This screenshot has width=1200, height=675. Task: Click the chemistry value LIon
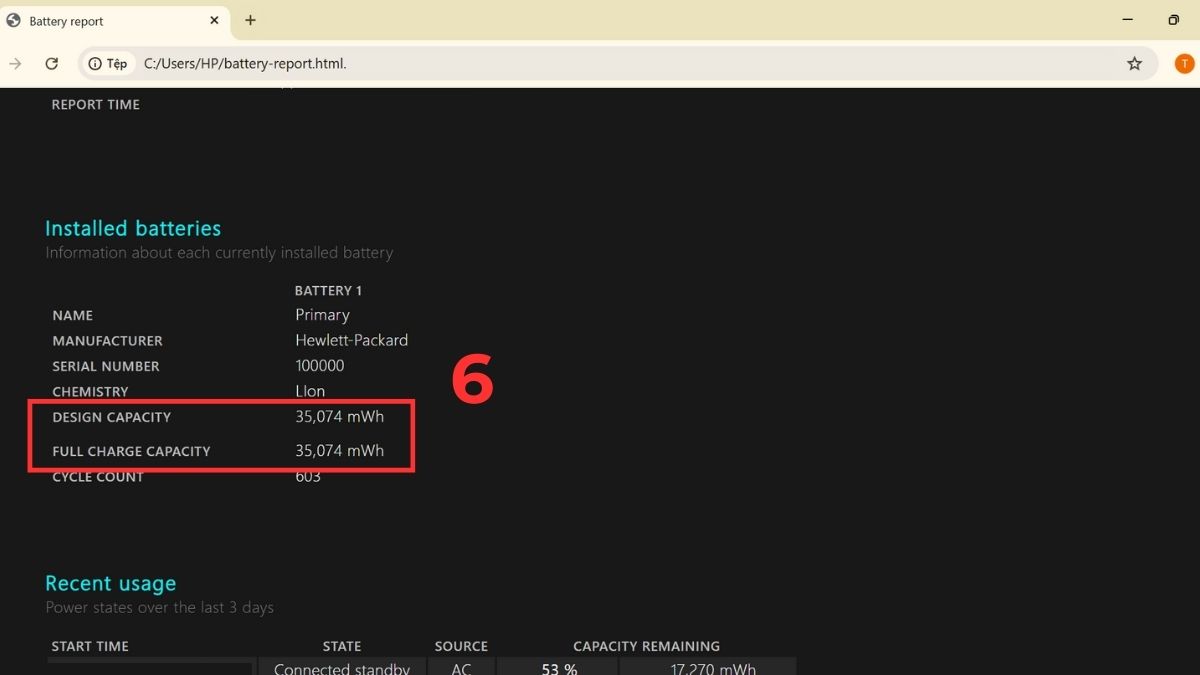point(310,391)
